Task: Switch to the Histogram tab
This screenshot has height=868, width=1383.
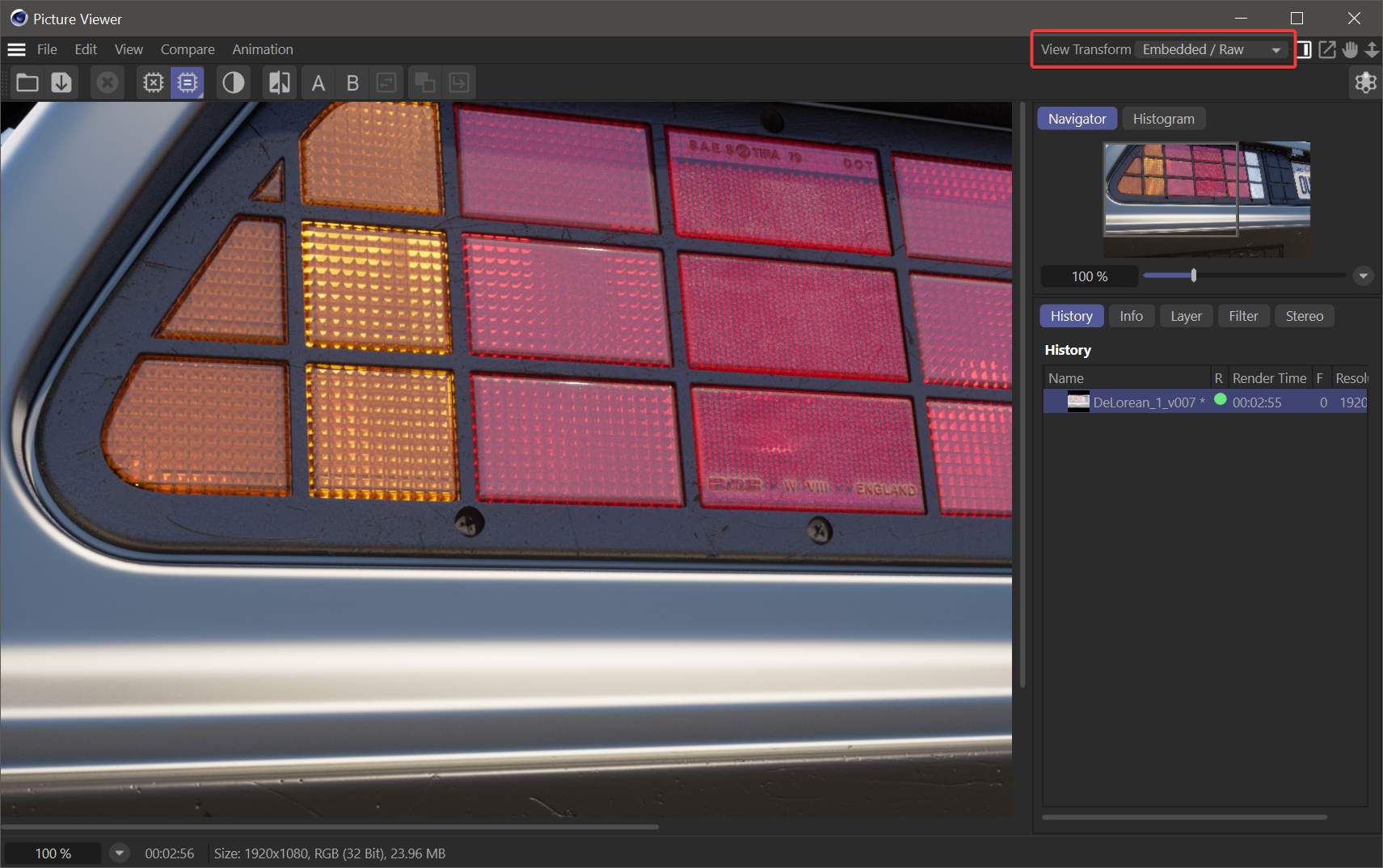Action: (x=1162, y=118)
